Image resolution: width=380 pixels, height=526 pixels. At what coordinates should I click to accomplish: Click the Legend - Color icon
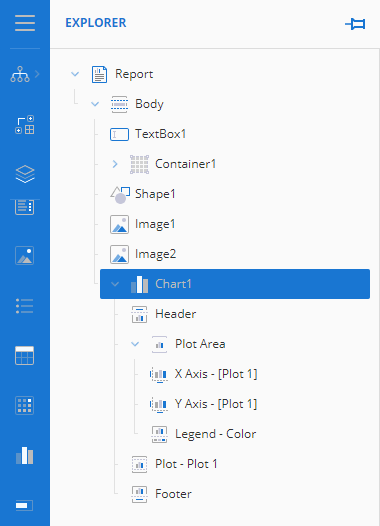click(x=159, y=434)
